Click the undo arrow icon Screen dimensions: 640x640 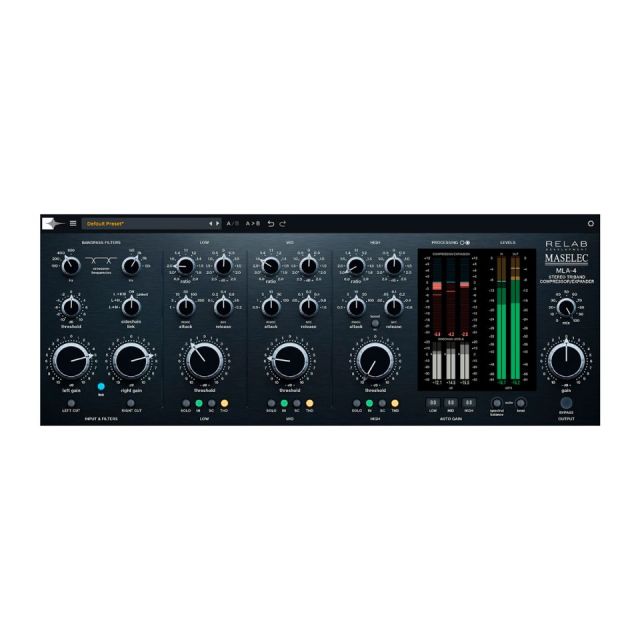click(x=271, y=224)
